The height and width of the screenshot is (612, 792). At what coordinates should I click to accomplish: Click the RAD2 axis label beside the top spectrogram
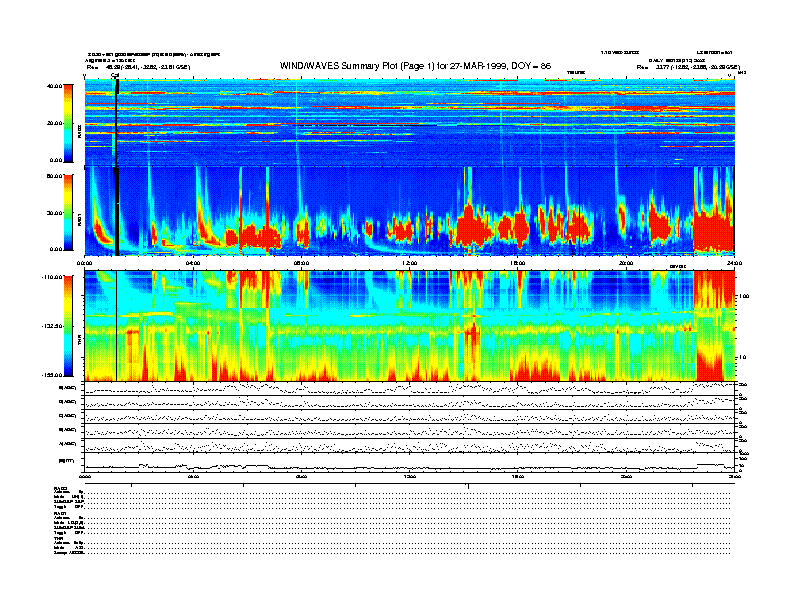click(79, 133)
